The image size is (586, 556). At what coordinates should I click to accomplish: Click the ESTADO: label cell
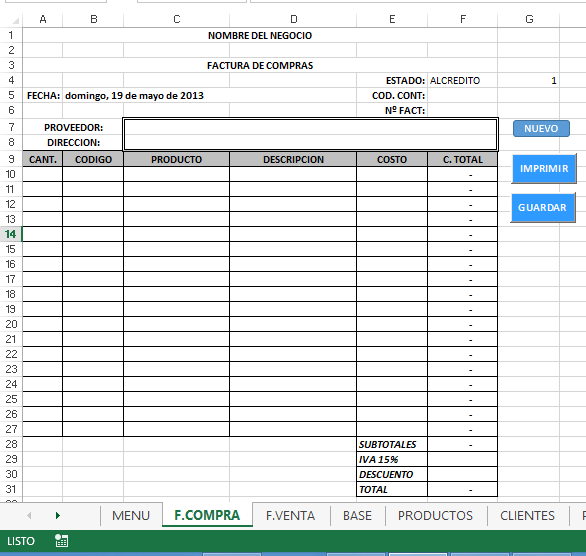pos(392,81)
